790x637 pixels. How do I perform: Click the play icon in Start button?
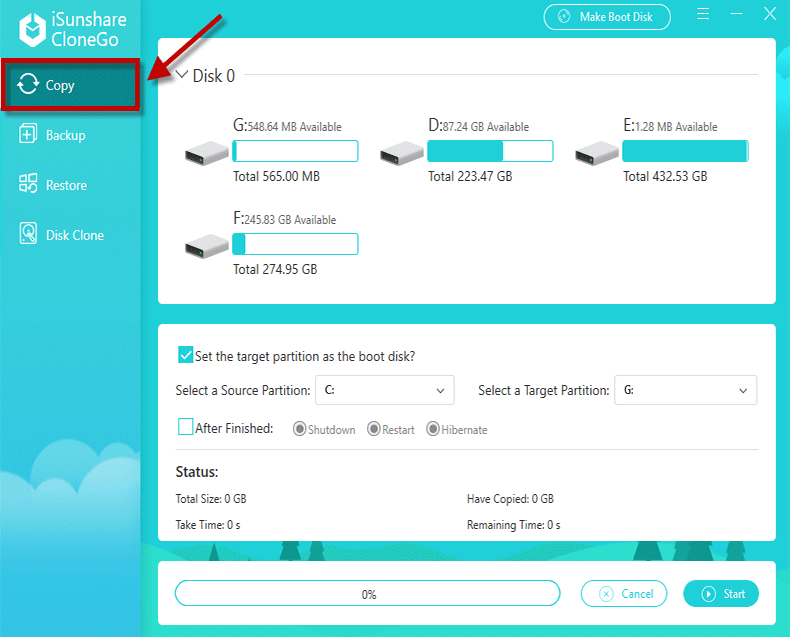pyautogui.click(x=708, y=594)
